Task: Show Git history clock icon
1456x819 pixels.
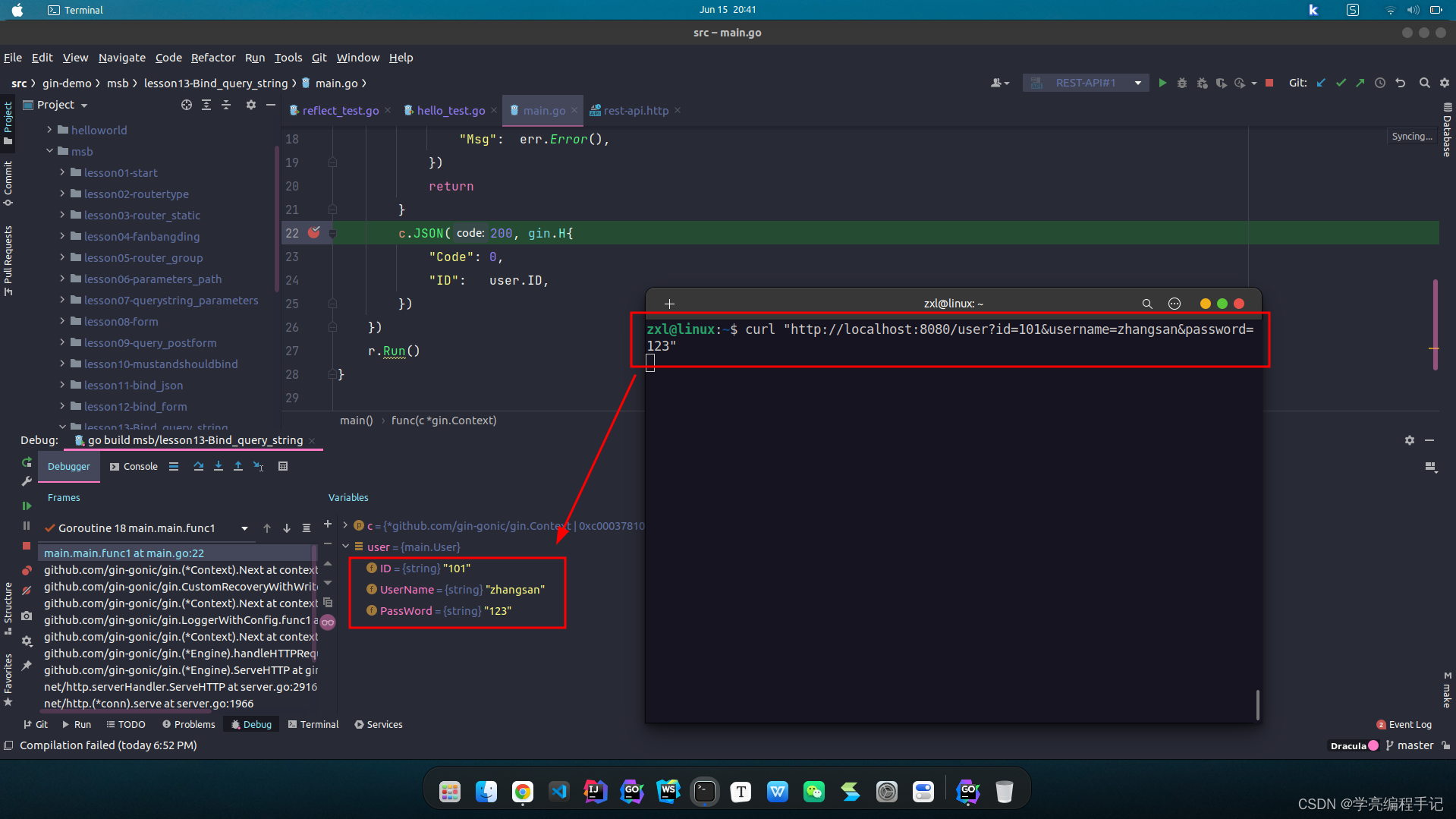Action: [x=1380, y=83]
